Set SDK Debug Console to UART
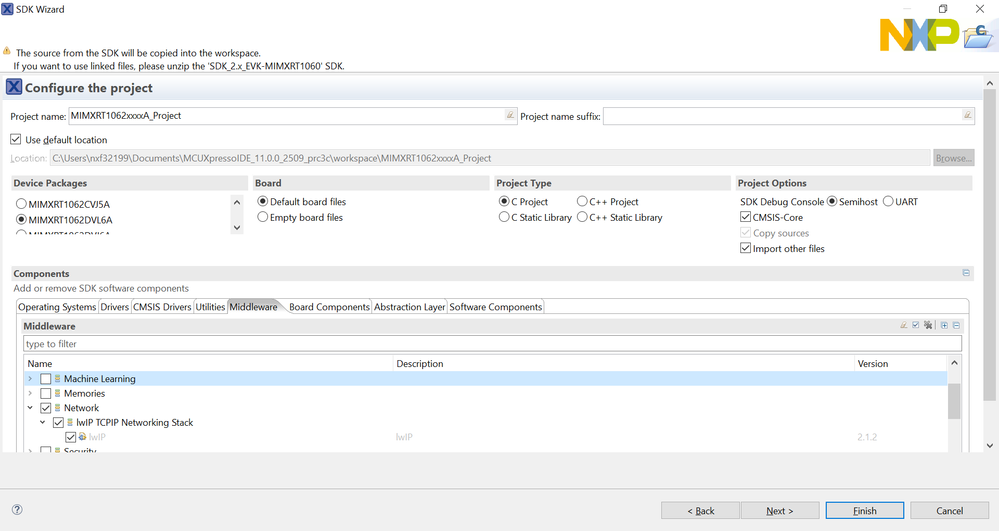999x531 pixels. coord(888,201)
